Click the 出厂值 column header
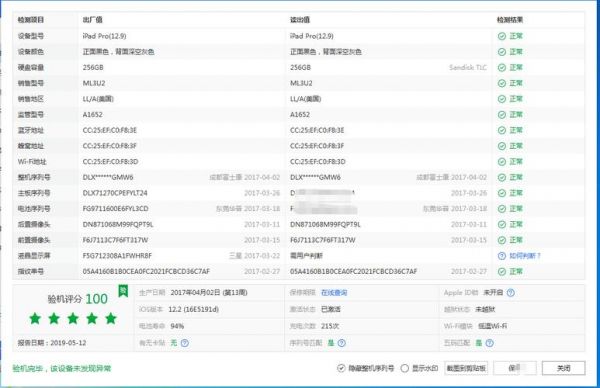Screen dimensions: 600x388 click(x=92, y=20)
